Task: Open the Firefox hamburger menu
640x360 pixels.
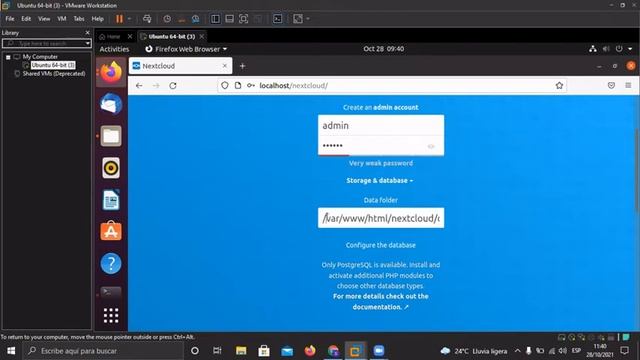Action: pyautogui.click(x=628, y=85)
